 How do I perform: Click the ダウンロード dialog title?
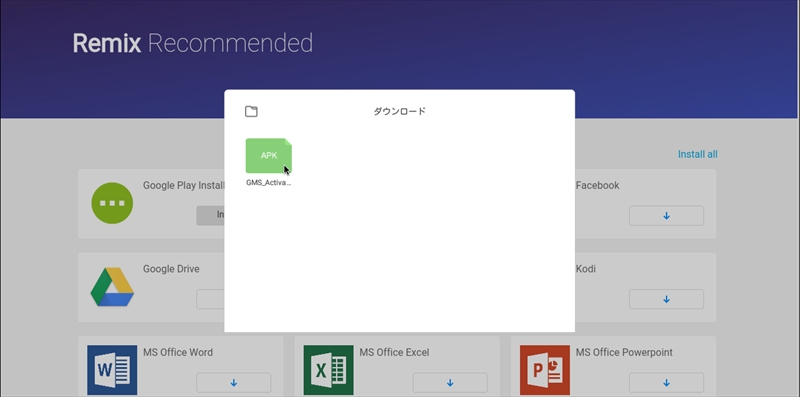(399, 111)
